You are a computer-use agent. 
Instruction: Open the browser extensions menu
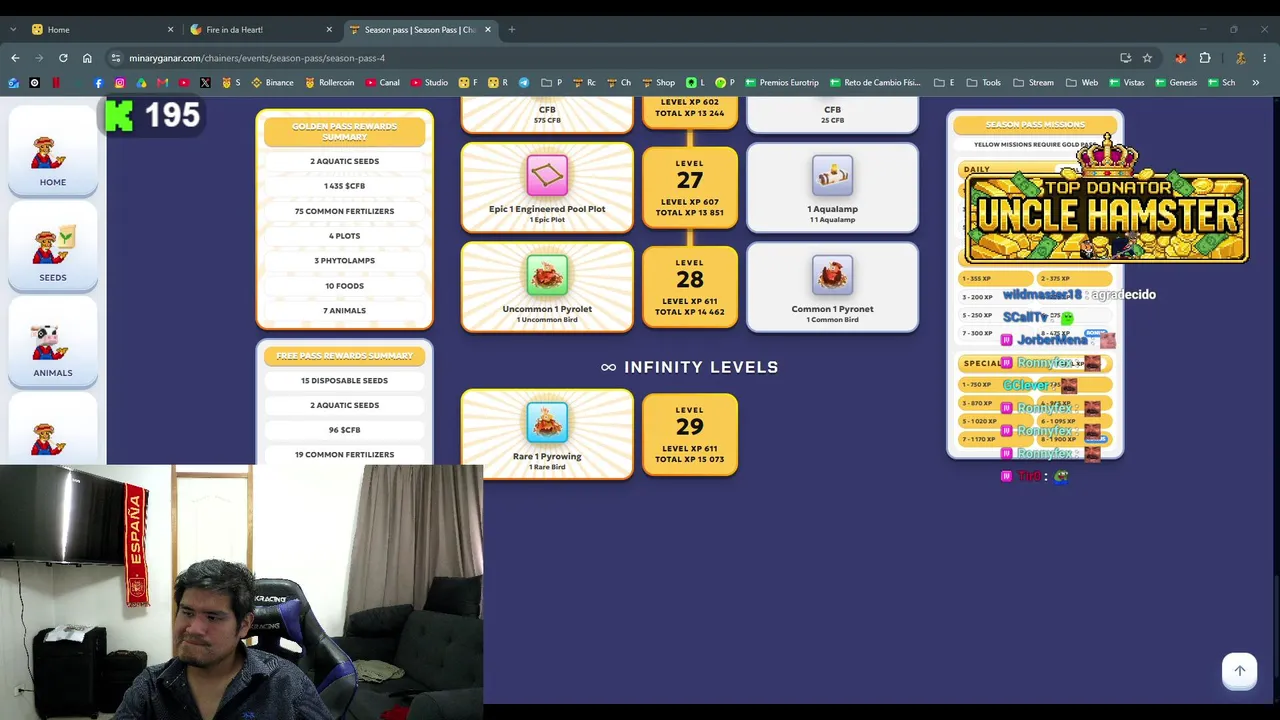pos(1205,58)
